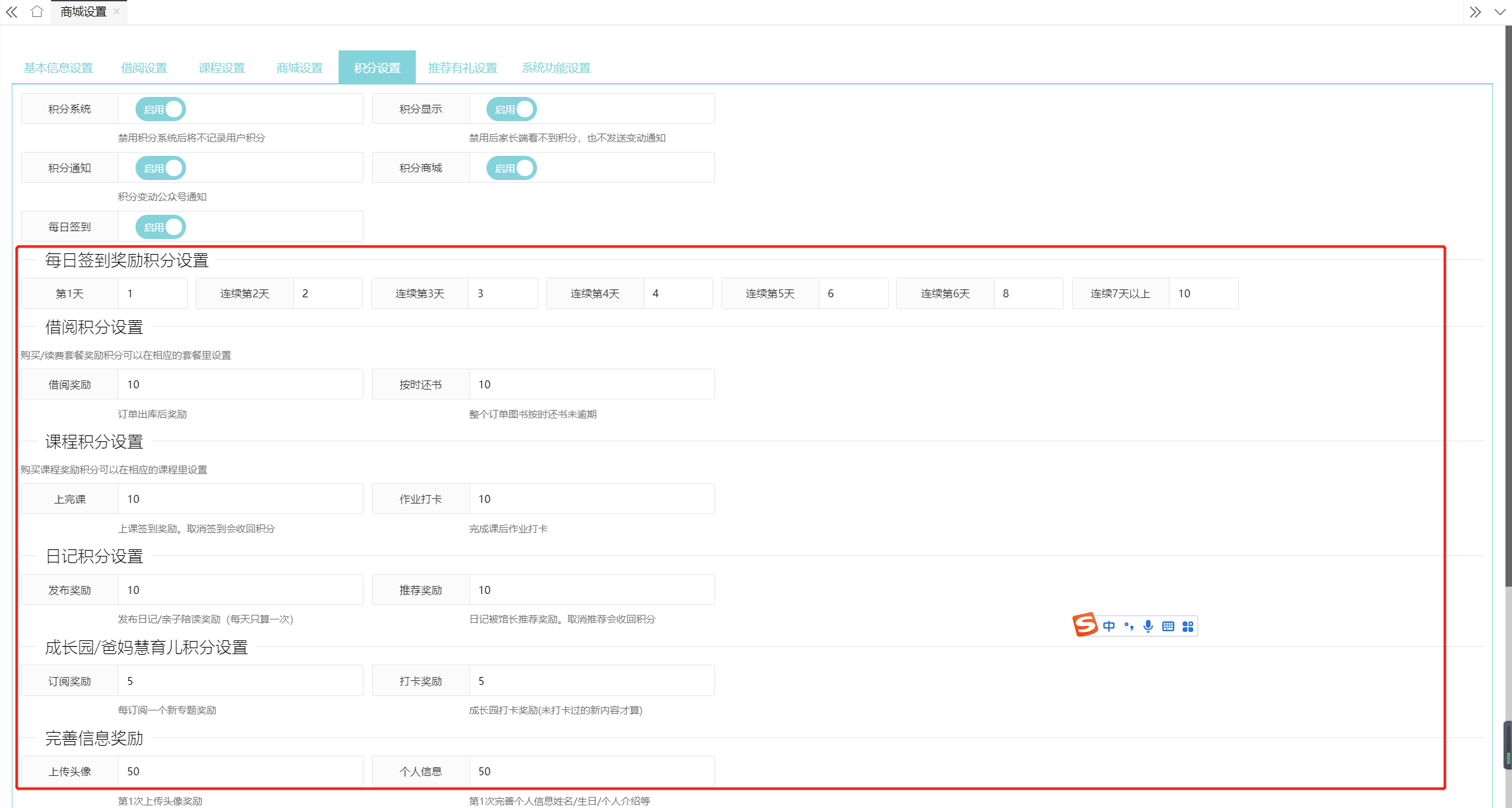The height and width of the screenshot is (808, 1512).
Task: Click the 连续第4天 points input
Action: tap(678, 293)
